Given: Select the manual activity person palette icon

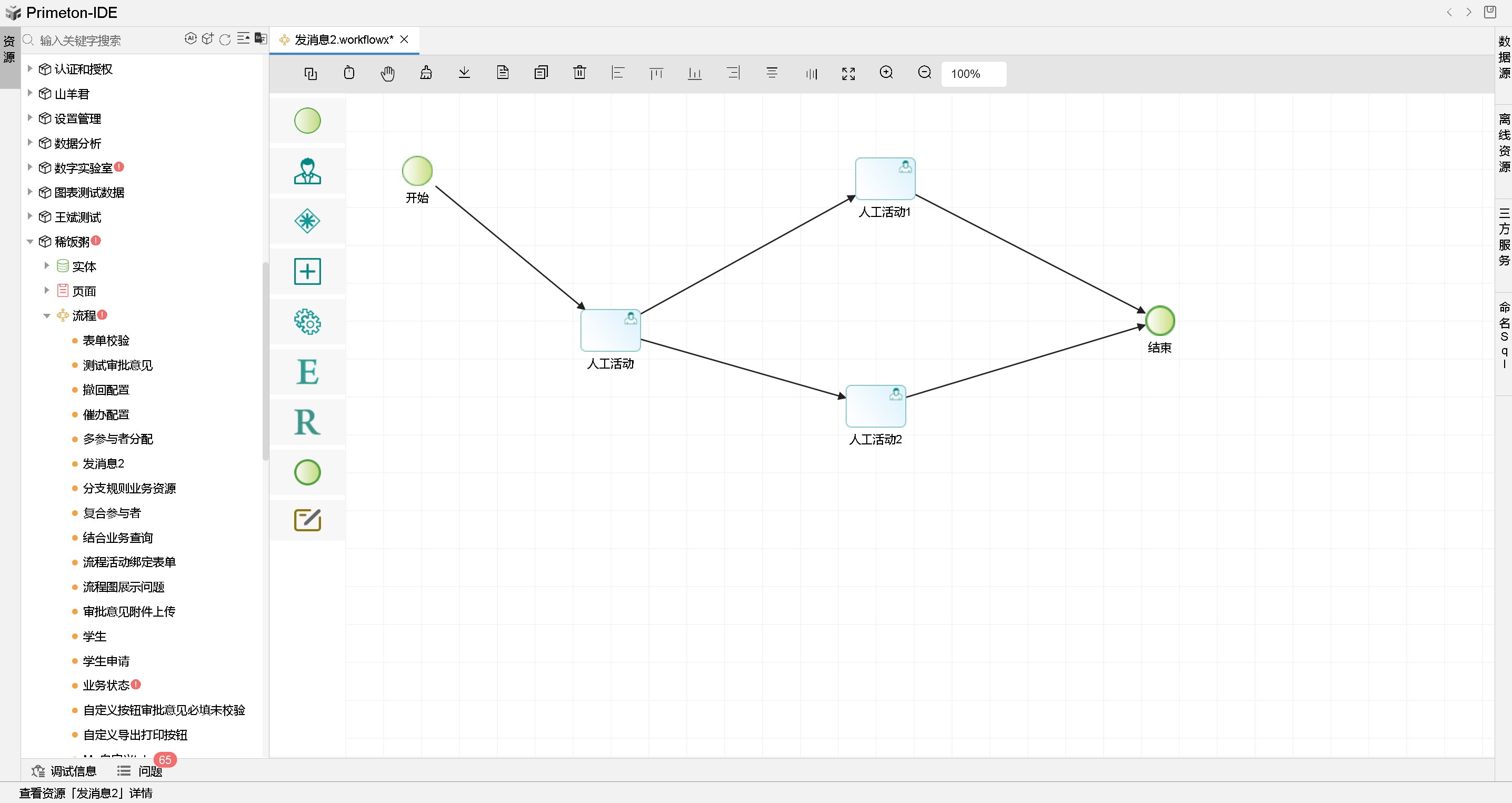Looking at the screenshot, I should [307, 171].
